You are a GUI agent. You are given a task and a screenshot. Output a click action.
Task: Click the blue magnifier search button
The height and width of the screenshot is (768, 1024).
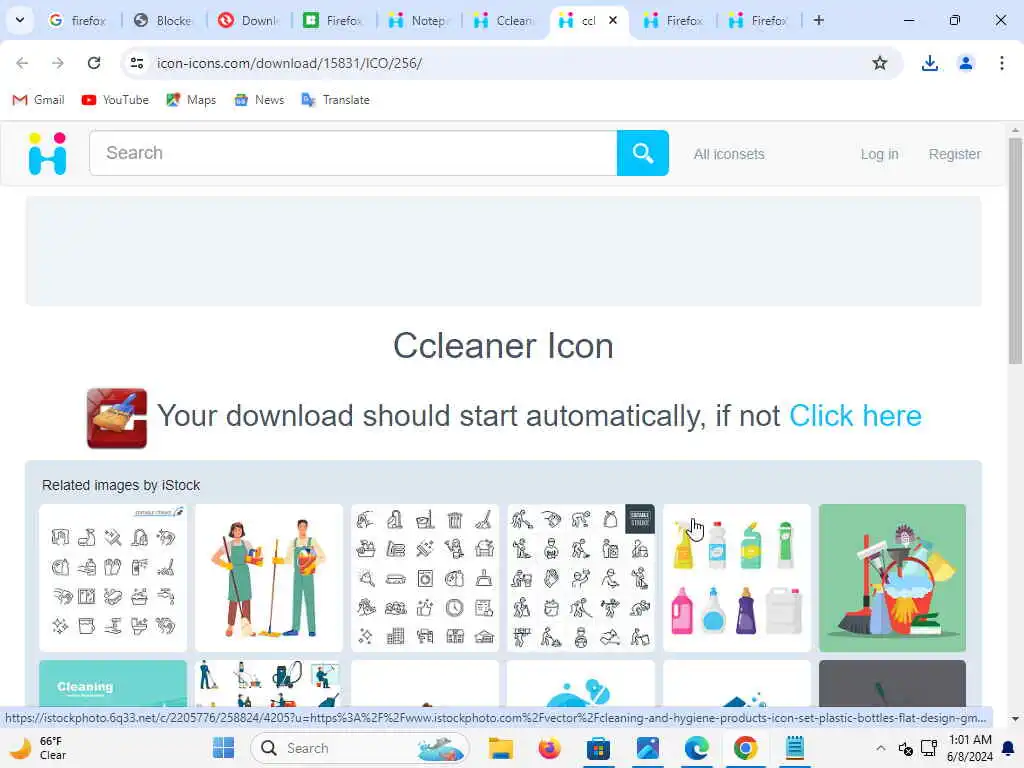643,153
